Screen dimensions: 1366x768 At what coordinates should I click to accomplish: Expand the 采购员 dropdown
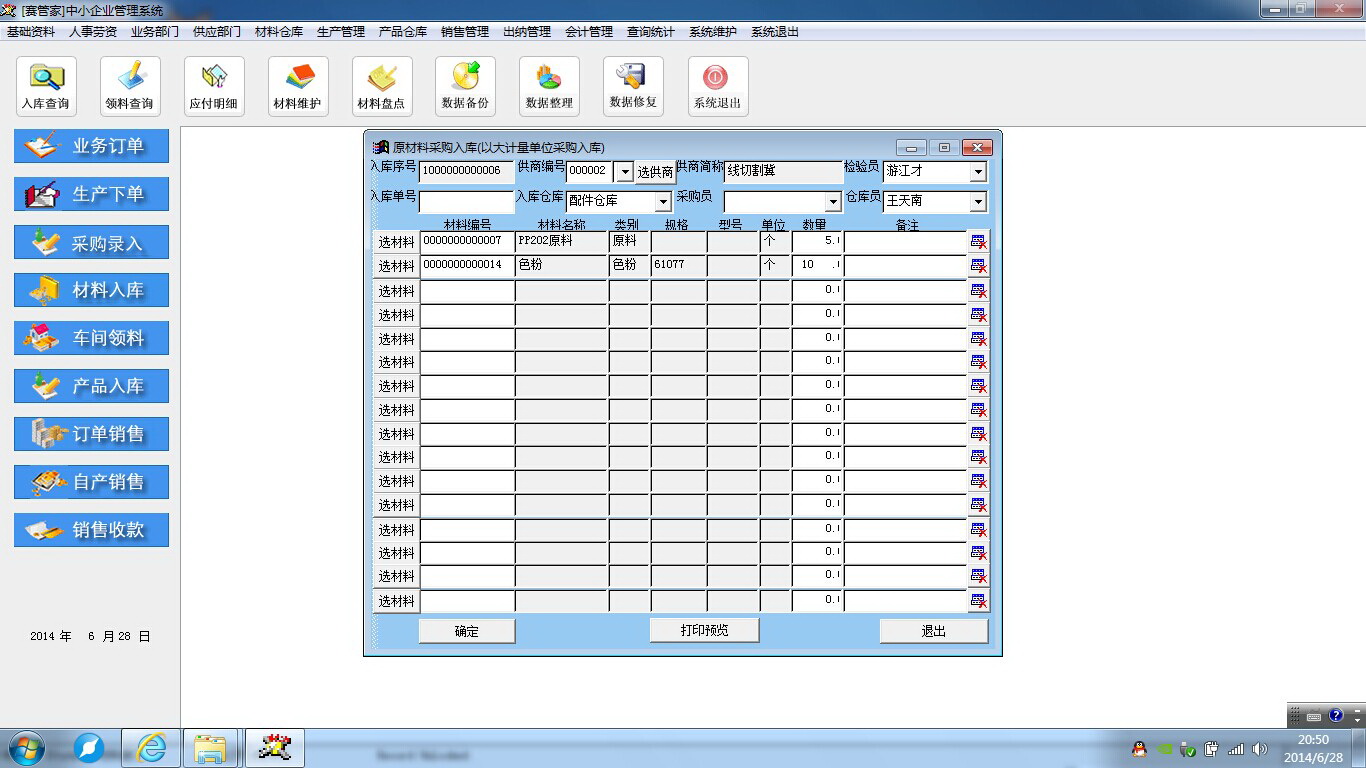tap(833, 202)
